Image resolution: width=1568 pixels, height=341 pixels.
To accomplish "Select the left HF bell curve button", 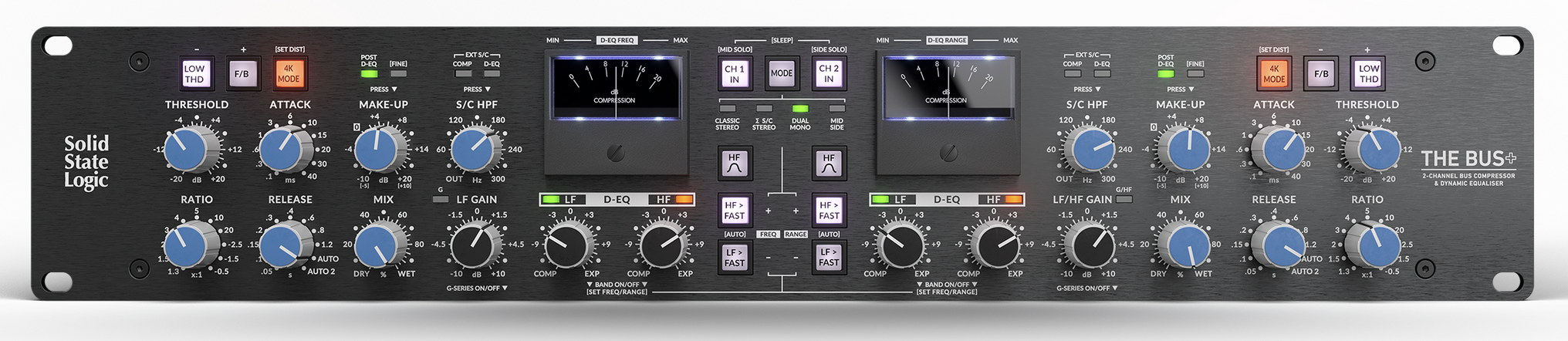I will tap(734, 163).
